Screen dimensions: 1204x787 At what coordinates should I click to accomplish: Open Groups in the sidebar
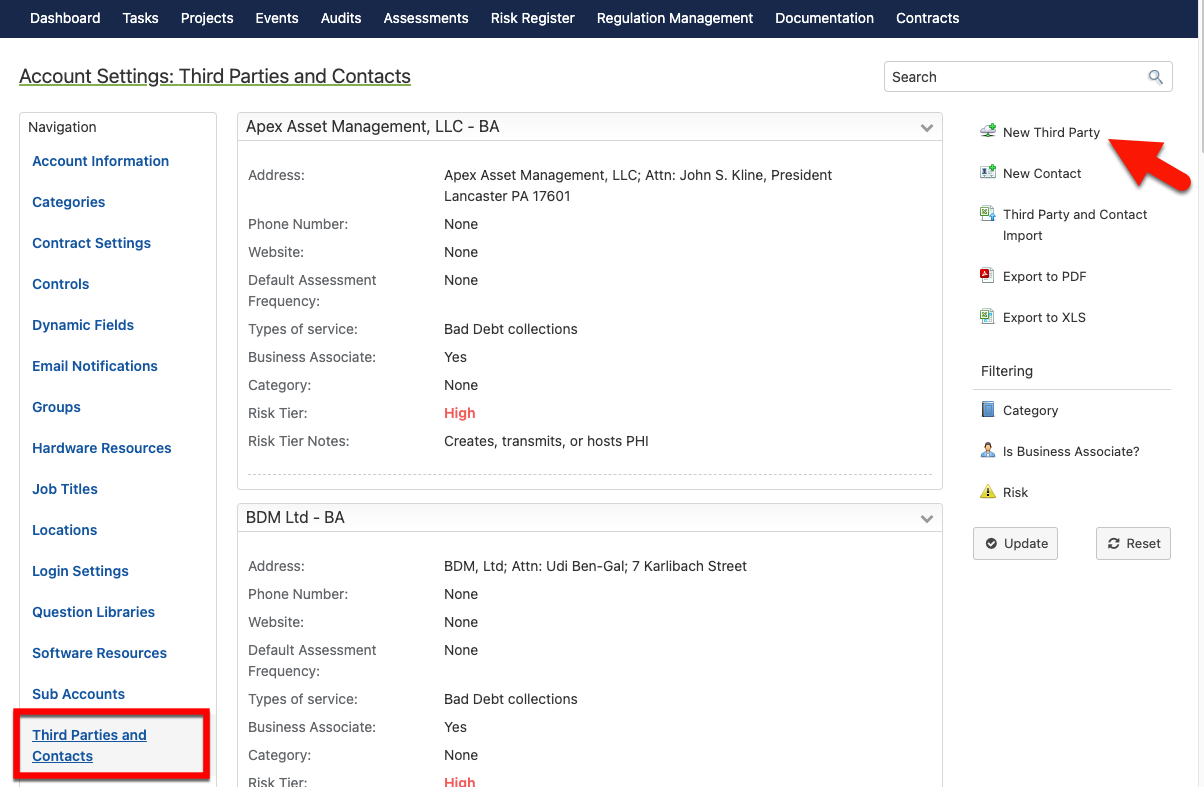pyautogui.click(x=56, y=407)
